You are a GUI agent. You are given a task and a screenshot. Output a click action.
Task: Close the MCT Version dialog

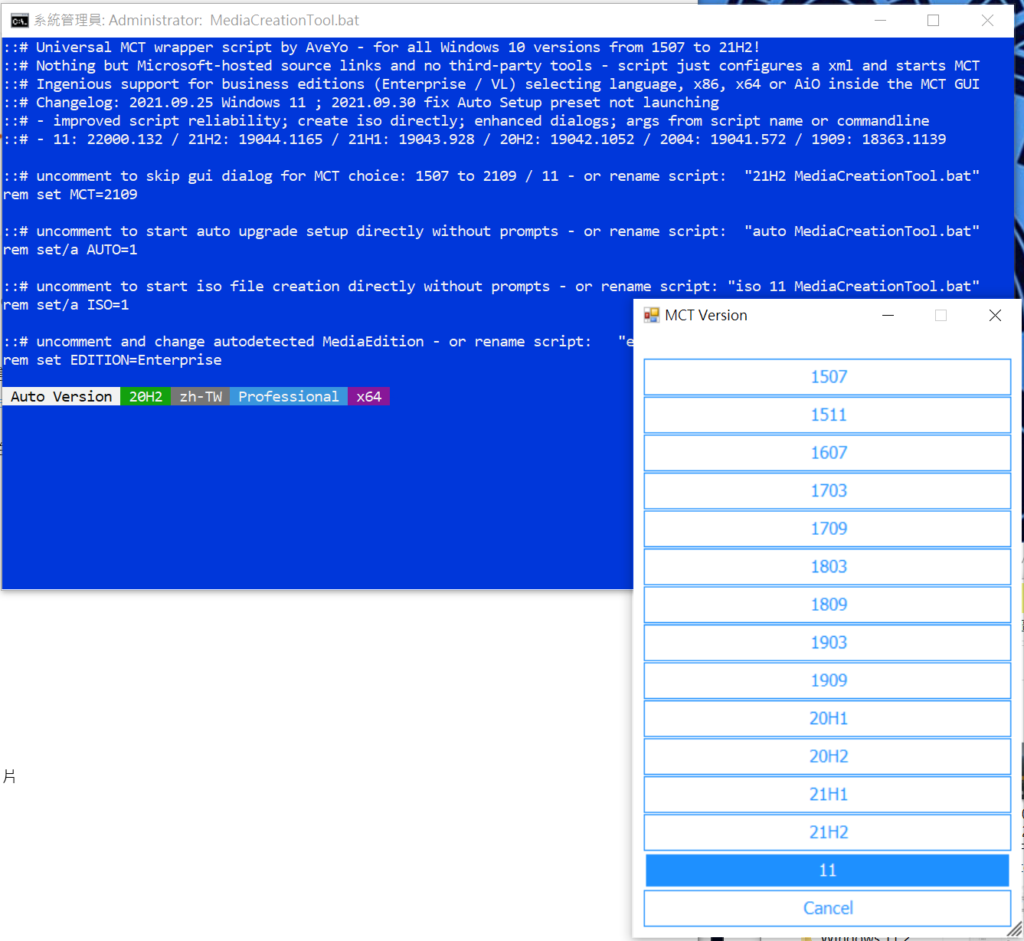pos(995,315)
